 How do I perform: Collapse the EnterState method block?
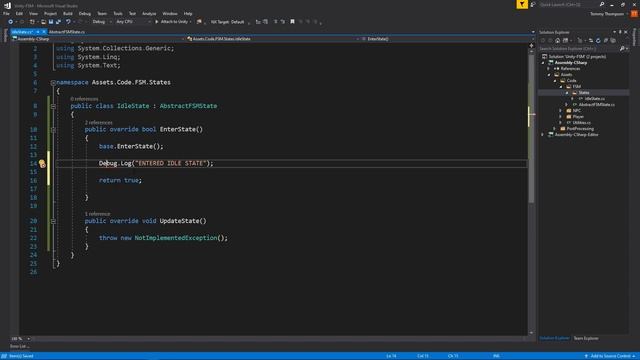tap(53, 130)
